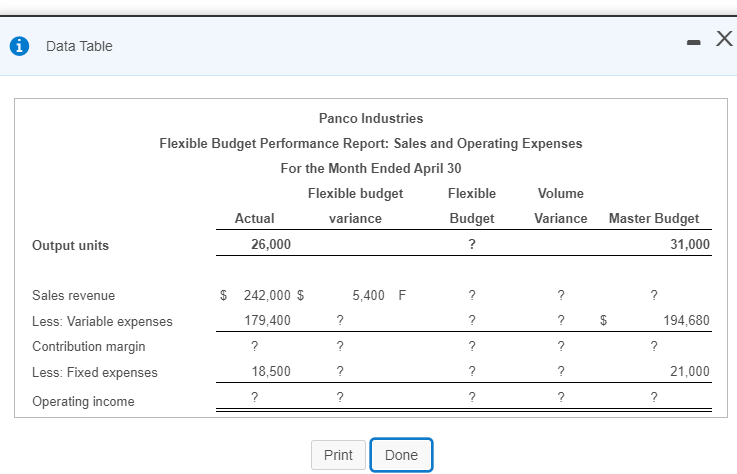737x474 pixels.
Task: Click master budget fixed expenses 21,000
Action: [x=690, y=371]
